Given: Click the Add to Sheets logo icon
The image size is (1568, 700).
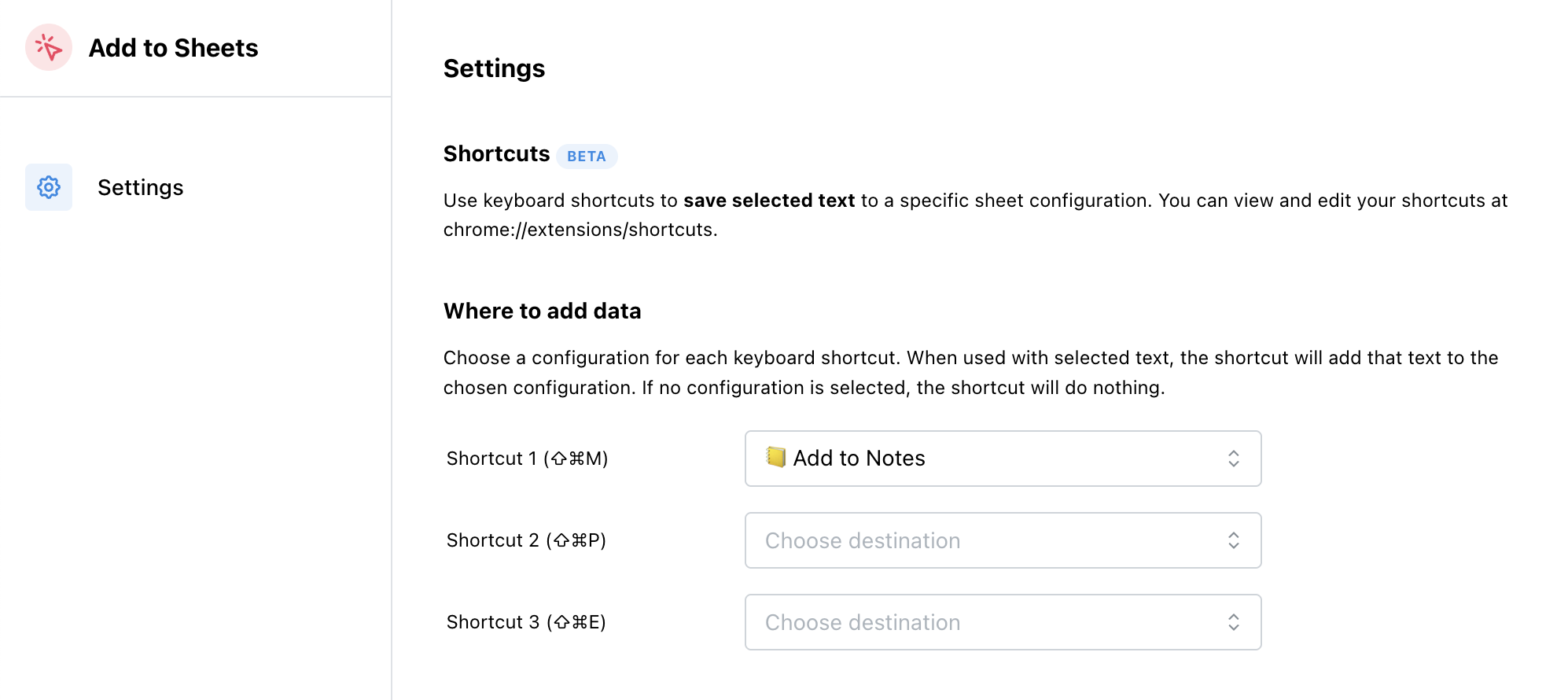Looking at the screenshot, I should coord(49,47).
